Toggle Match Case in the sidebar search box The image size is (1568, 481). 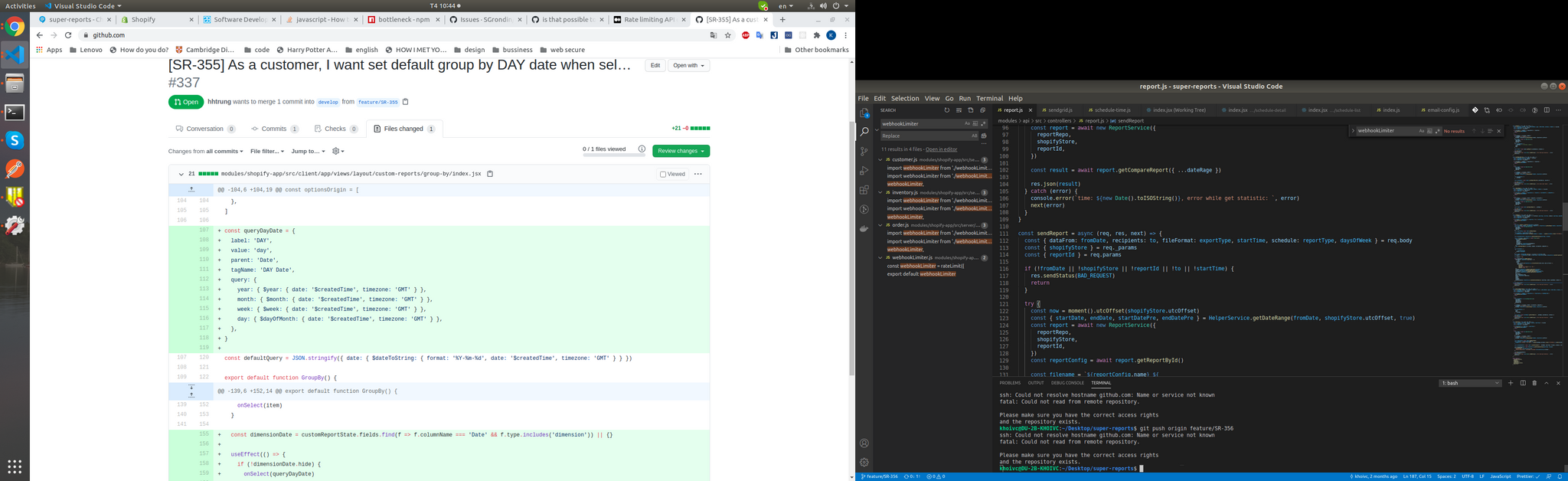(x=967, y=123)
